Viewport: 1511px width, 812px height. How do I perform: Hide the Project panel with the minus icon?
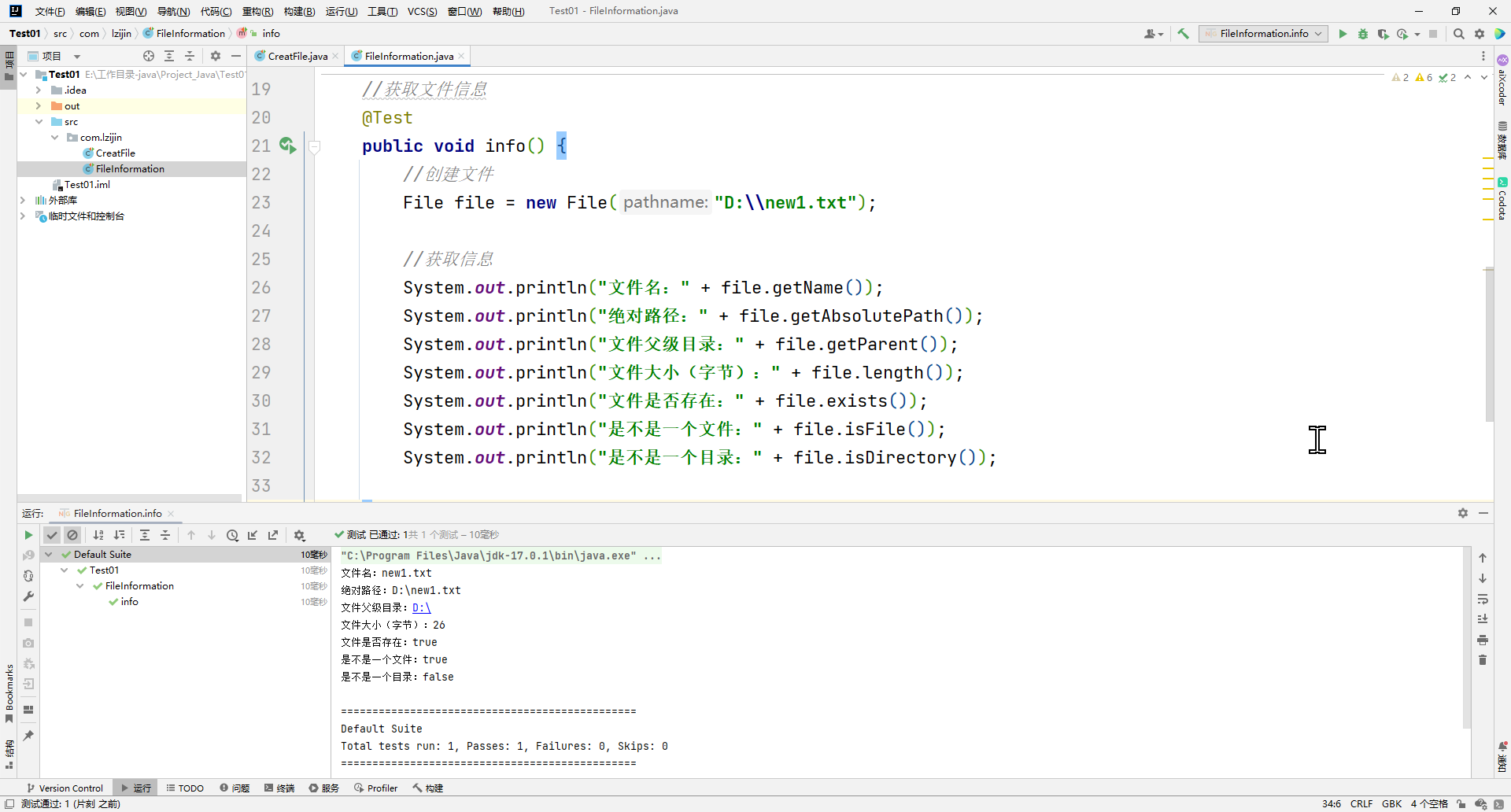click(236, 56)
